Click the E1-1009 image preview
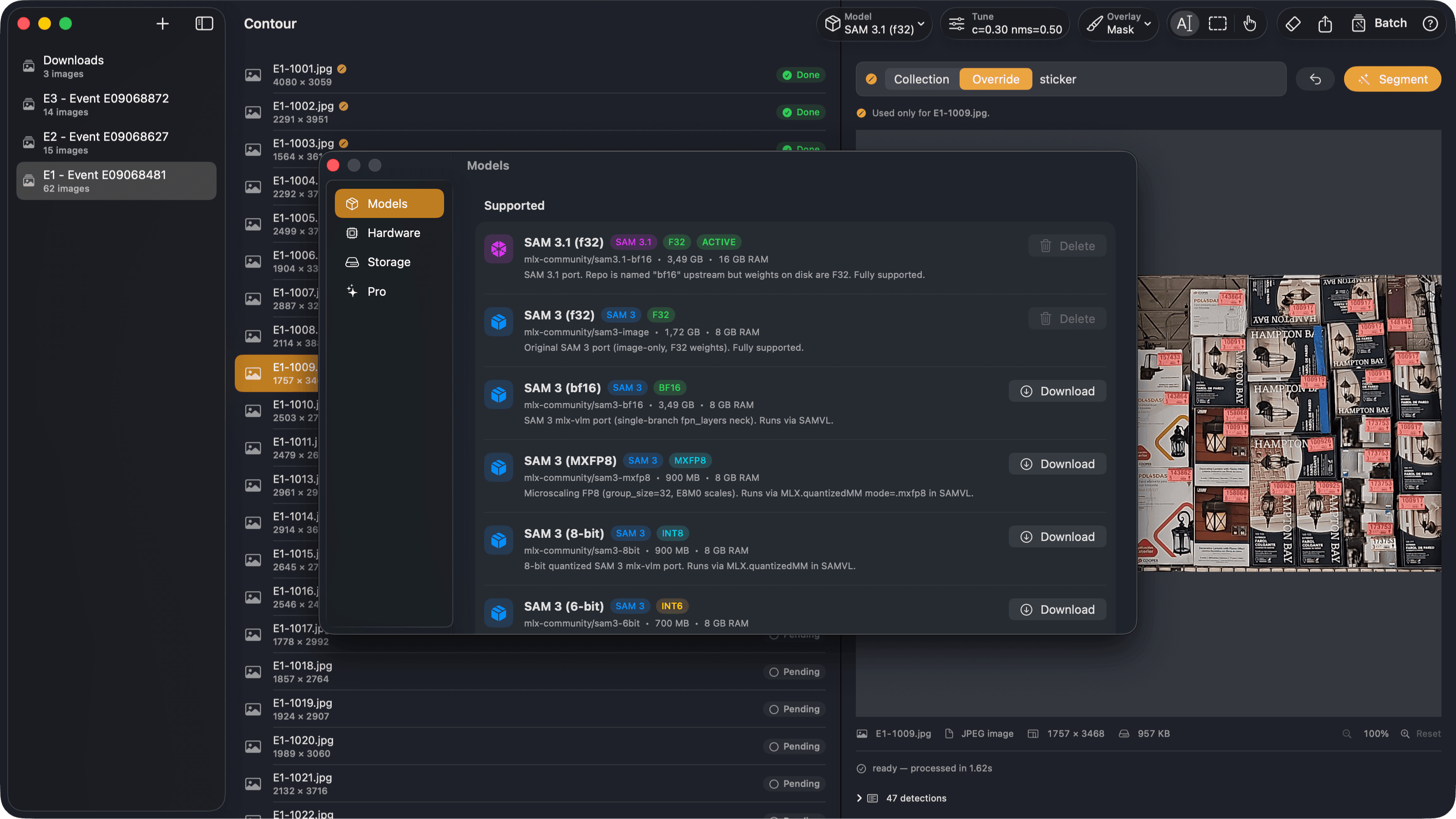This screenshot has height=819, width=1456. click(1289, 423)
